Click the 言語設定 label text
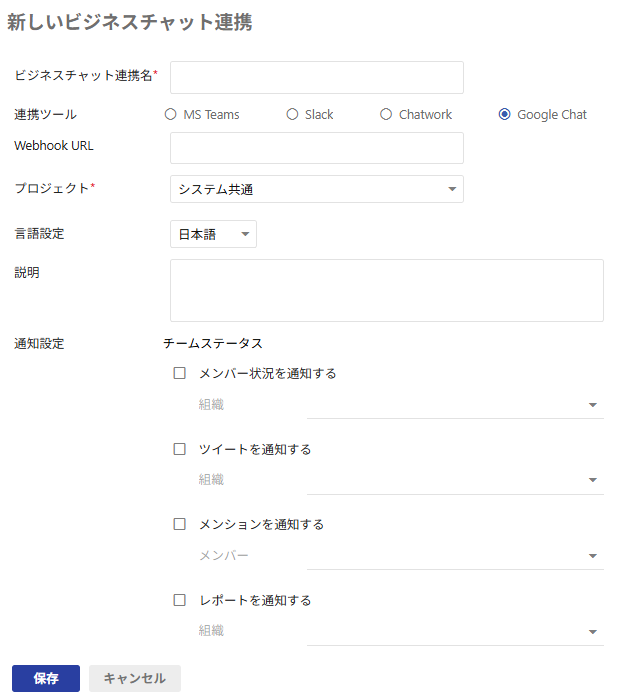This screenshot has height=698, width=626. [x=39, y=233]
